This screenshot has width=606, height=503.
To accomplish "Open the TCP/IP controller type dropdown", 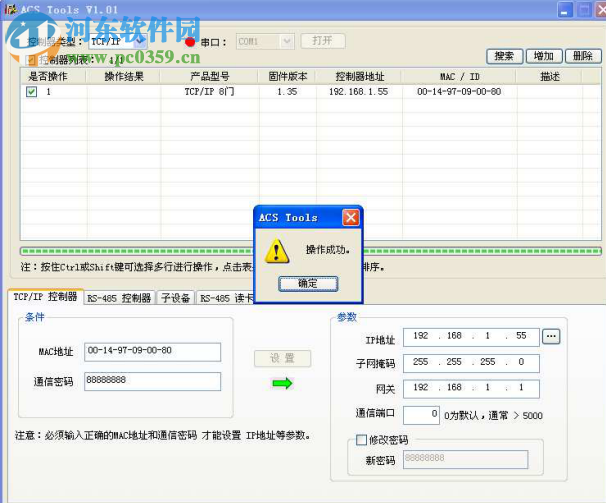I will click(x=140, y=41).
